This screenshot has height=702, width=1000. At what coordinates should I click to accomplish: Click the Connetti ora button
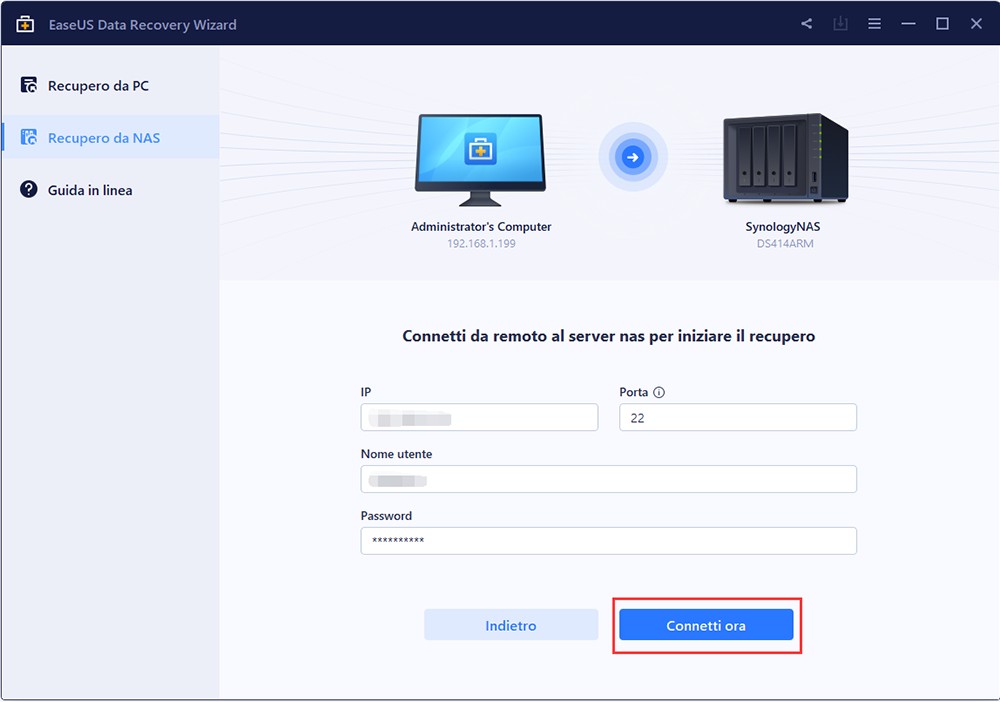[706, 625]
